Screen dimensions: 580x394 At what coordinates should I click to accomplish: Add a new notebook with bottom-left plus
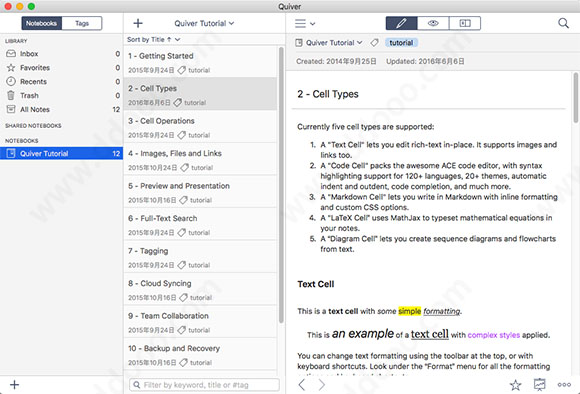coord(14,385)
